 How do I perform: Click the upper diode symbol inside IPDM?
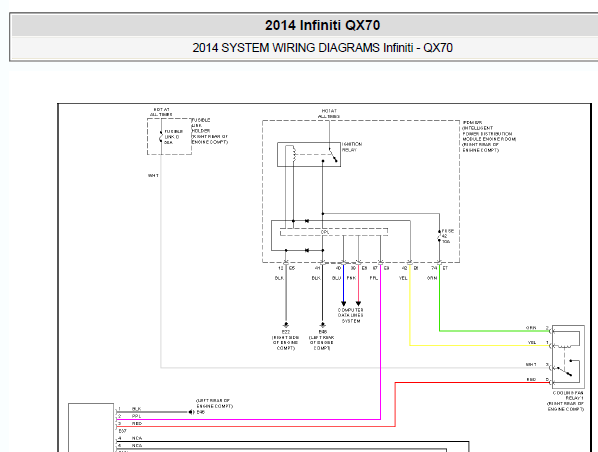coord(307,221)
